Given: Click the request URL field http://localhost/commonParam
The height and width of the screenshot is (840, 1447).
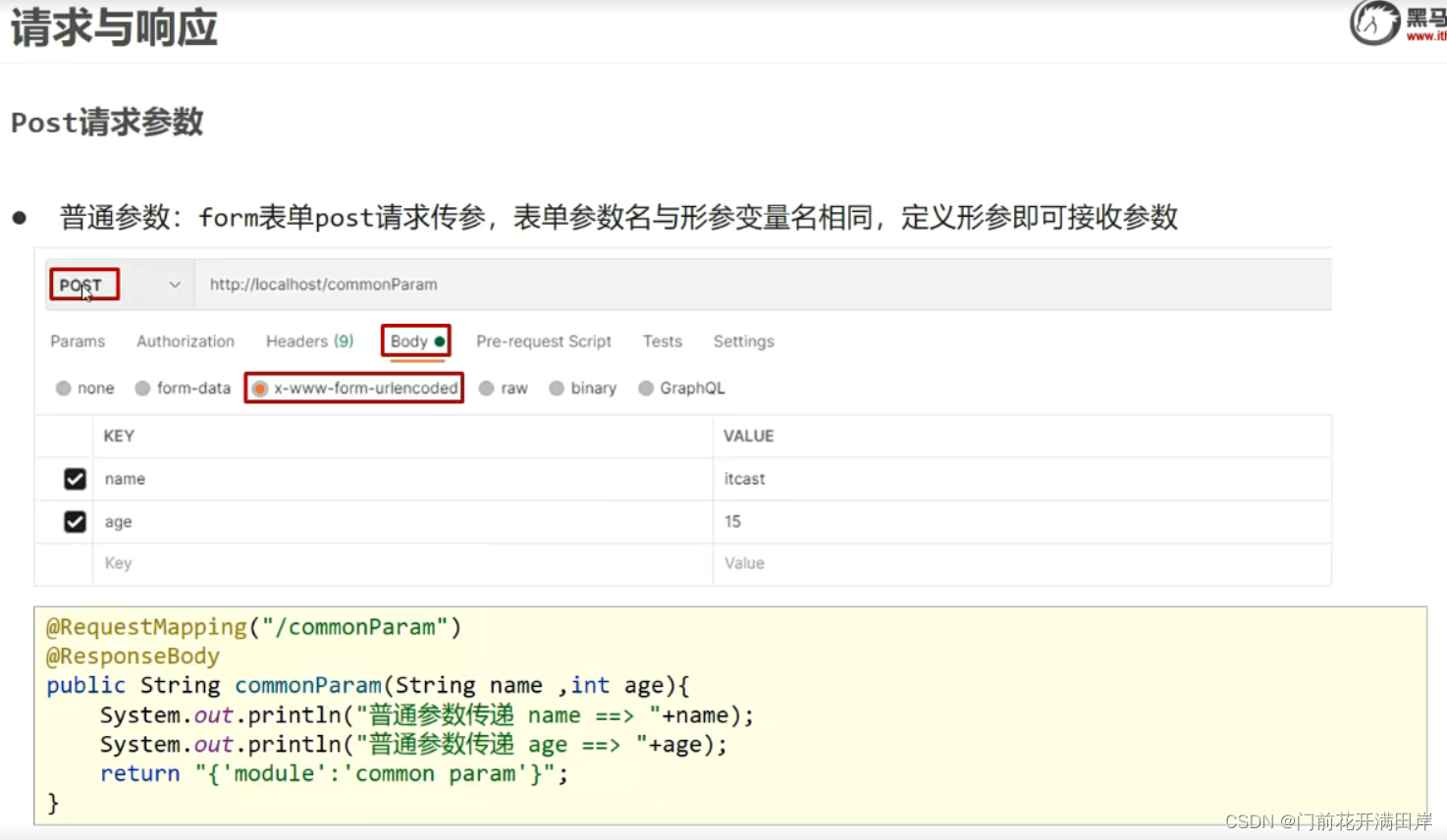Looking at the screenshot, I should [x=763, y=285].
